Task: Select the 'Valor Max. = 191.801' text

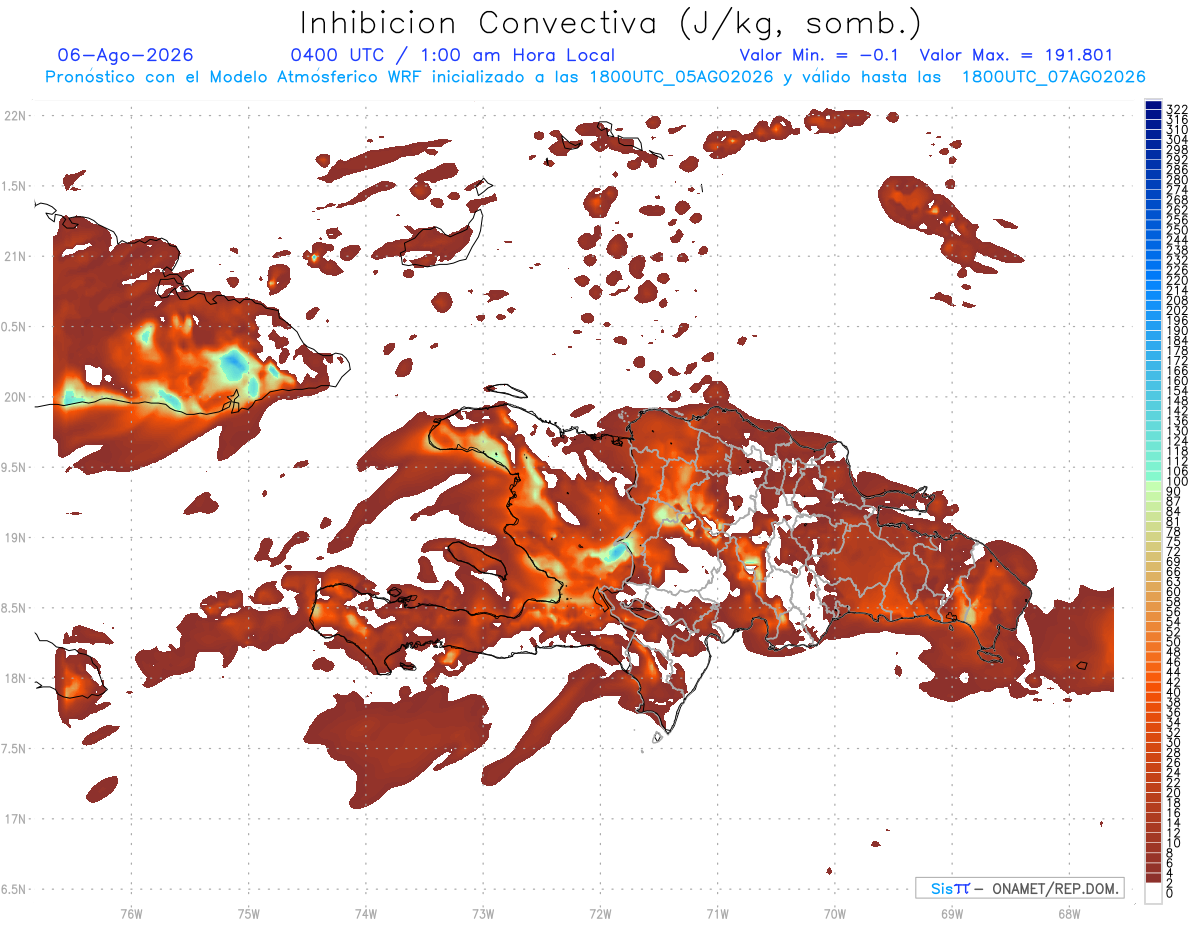Action: coord(1016,56)
